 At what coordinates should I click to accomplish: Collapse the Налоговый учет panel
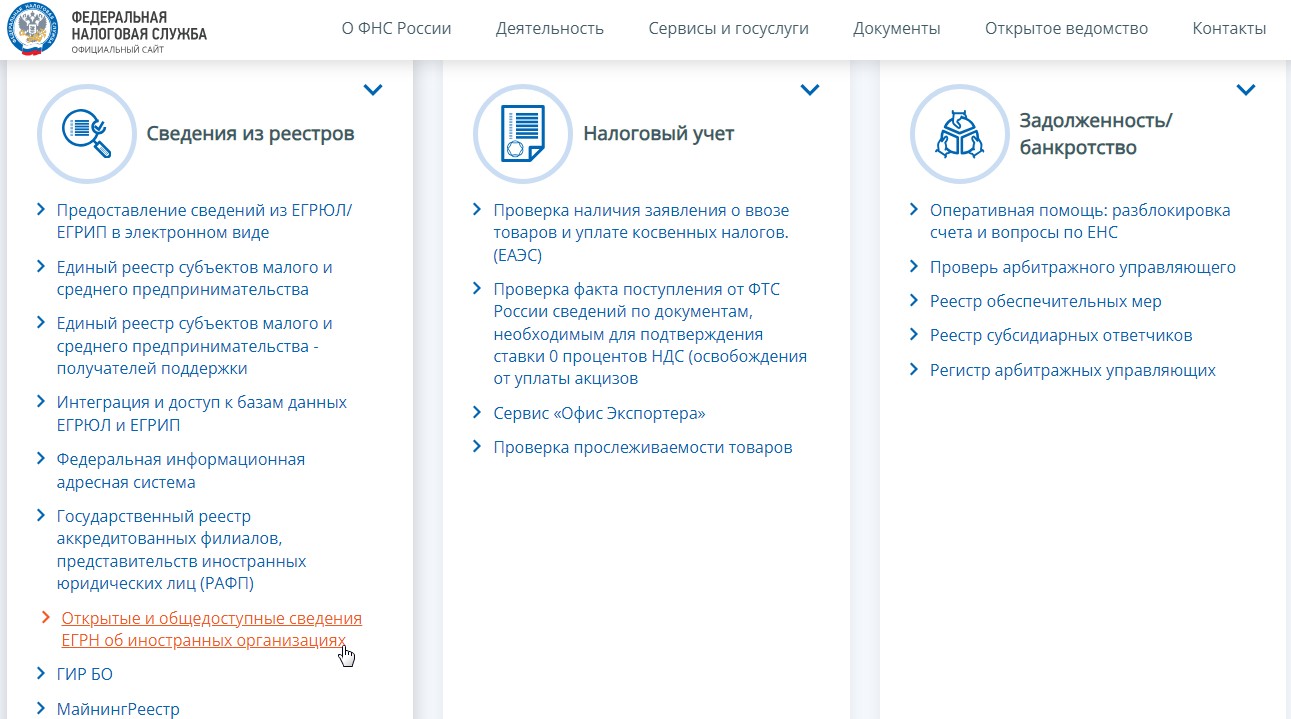pos(810,89)
